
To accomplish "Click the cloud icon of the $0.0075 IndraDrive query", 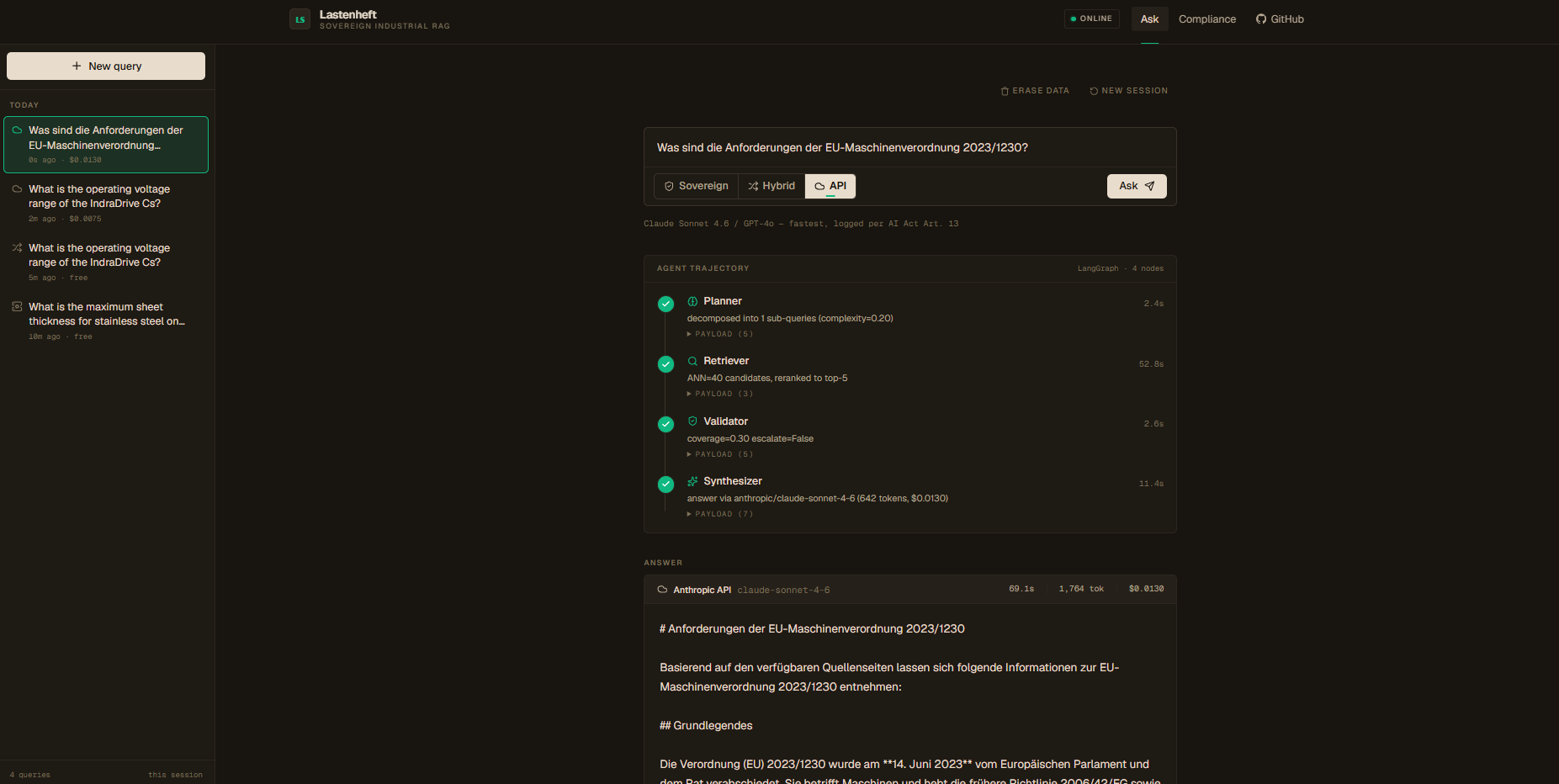I will [17, 189].
